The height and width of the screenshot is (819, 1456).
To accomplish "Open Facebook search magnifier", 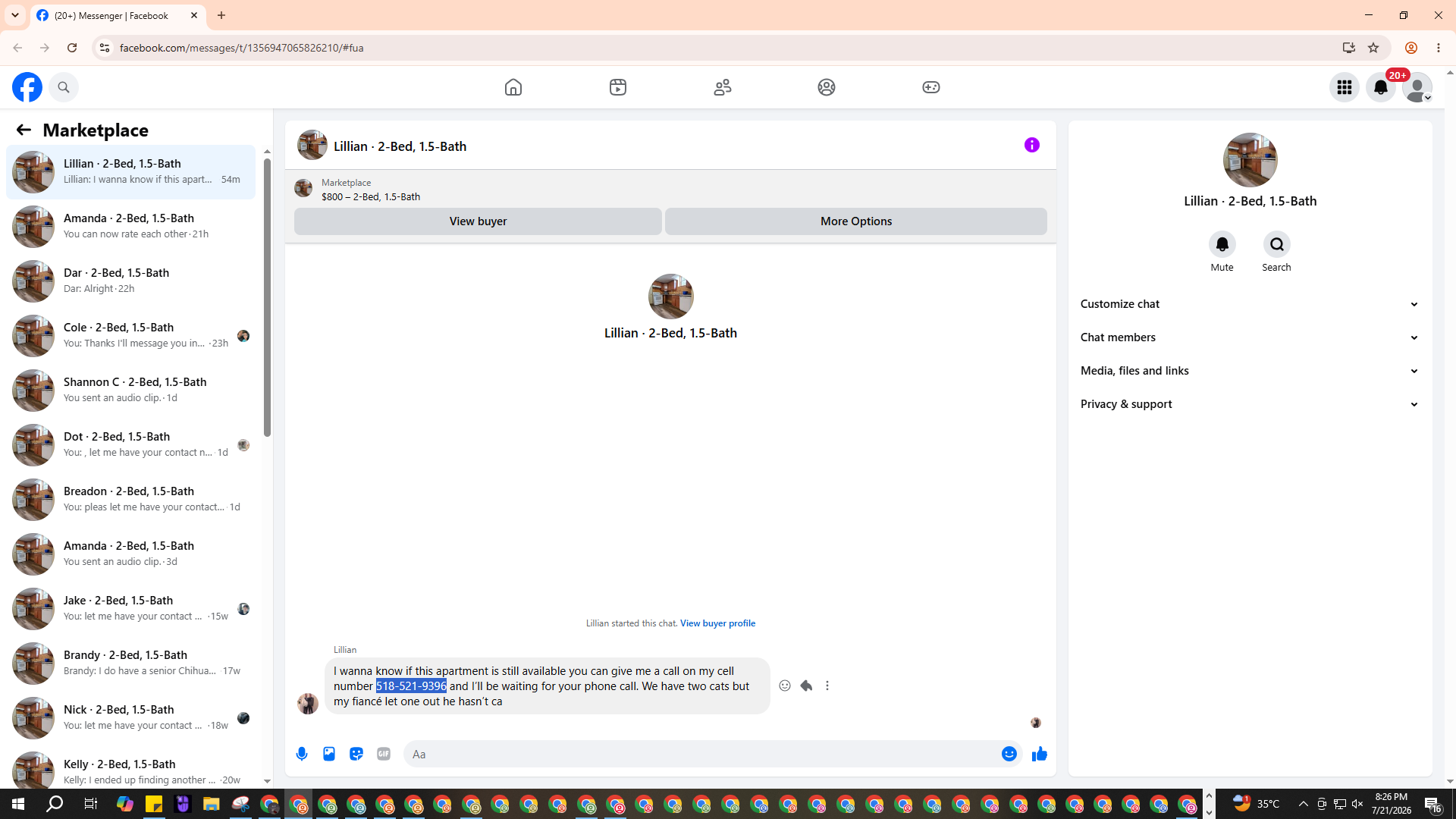I will [64, 87].
